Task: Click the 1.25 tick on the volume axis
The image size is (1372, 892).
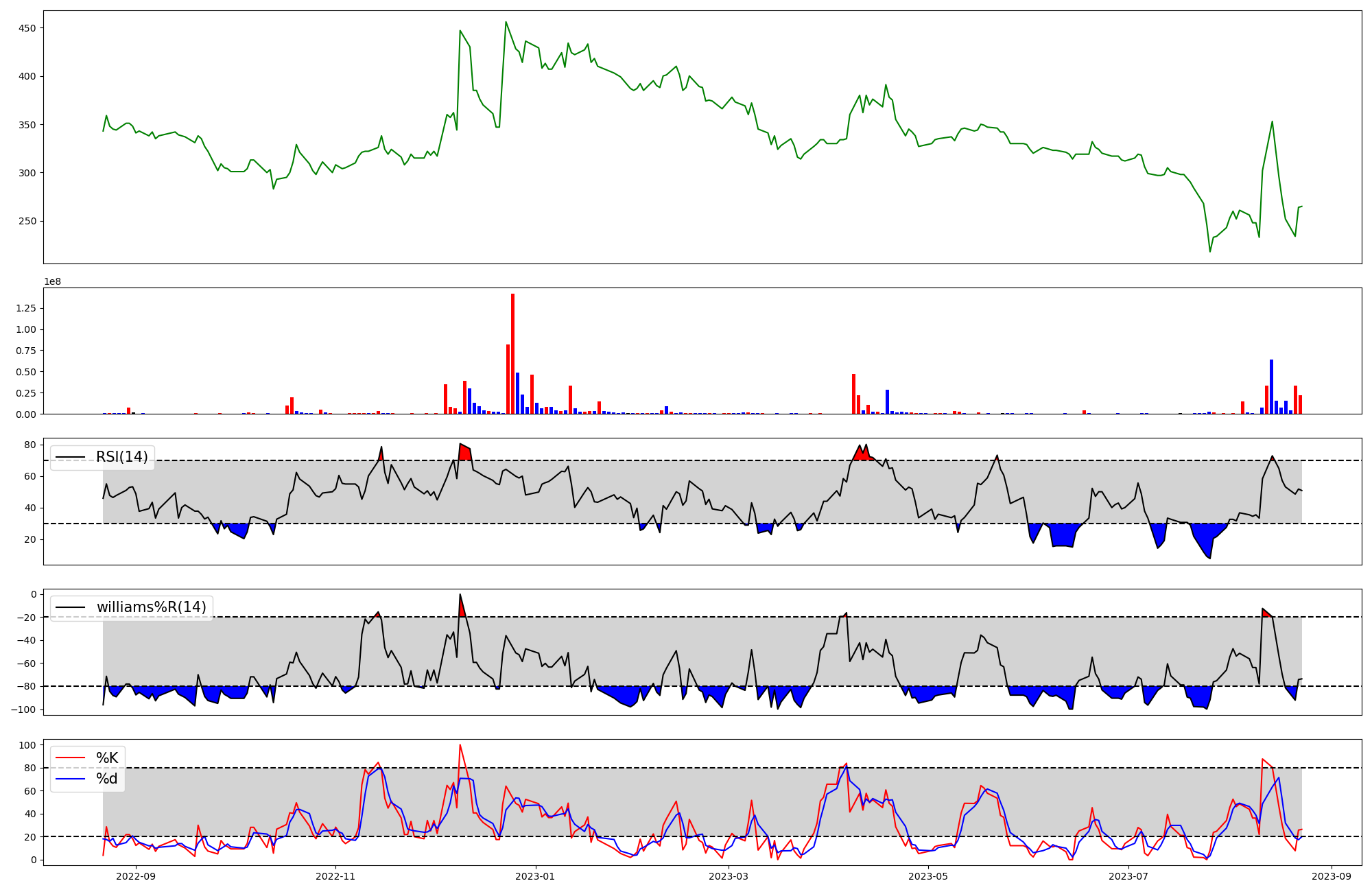Action: pyautogui.click(x=26, y=309)
